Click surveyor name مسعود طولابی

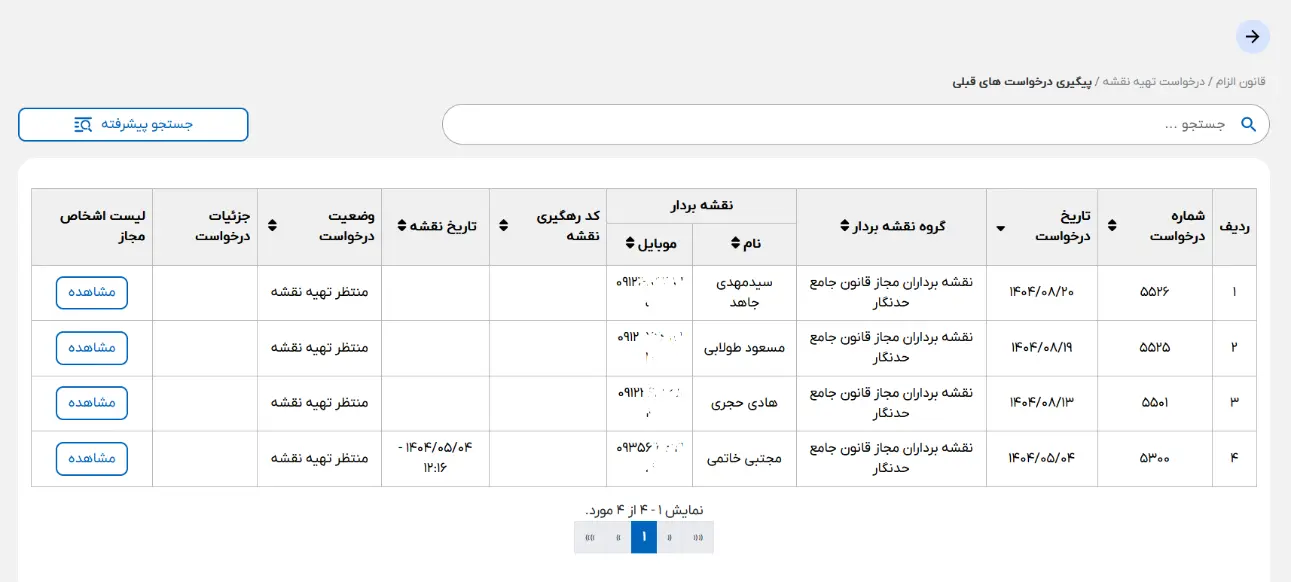pos(746,347)
